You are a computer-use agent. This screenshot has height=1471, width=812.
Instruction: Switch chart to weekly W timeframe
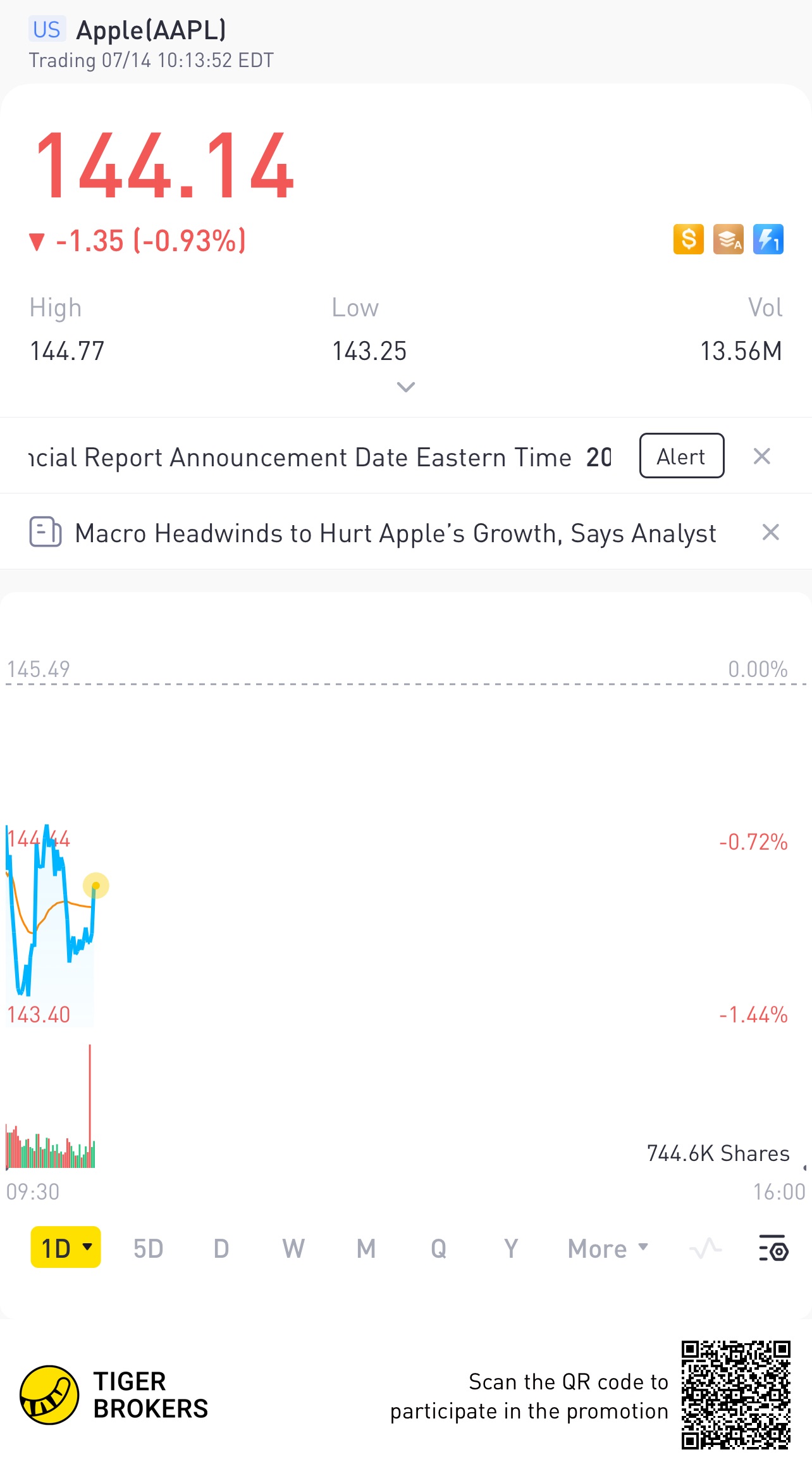[293, 1248]
